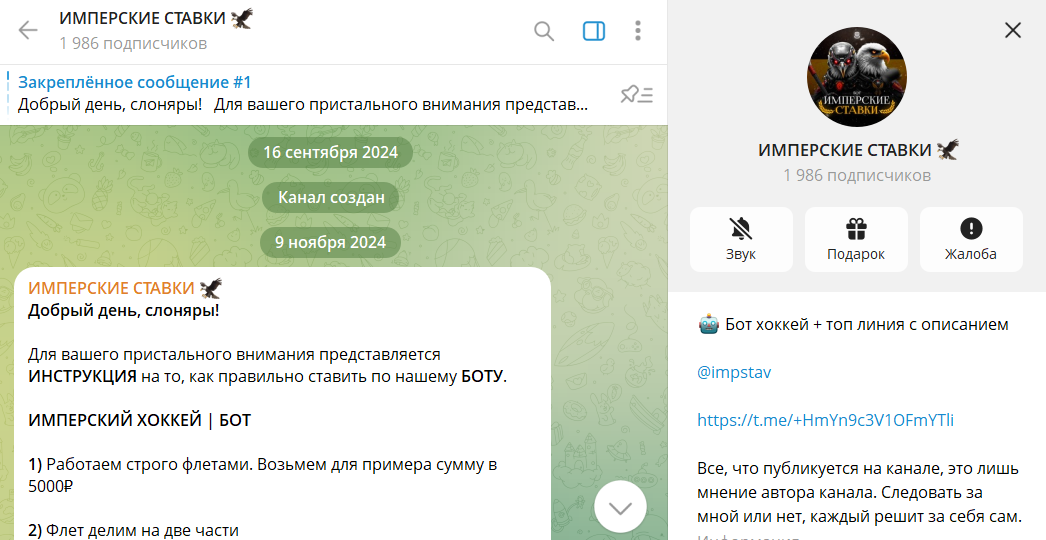Open pinned message #1 banner
1046x540 pixels.
pos(303,94)
